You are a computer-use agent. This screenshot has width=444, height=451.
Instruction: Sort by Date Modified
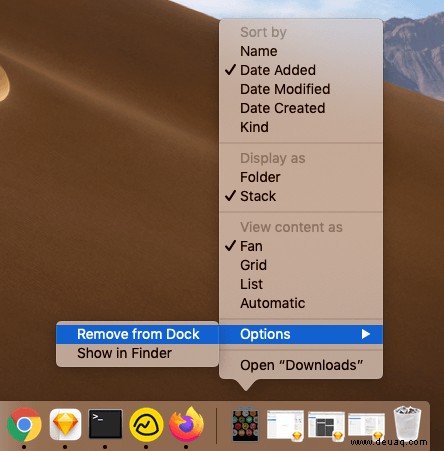click(301, 89)
